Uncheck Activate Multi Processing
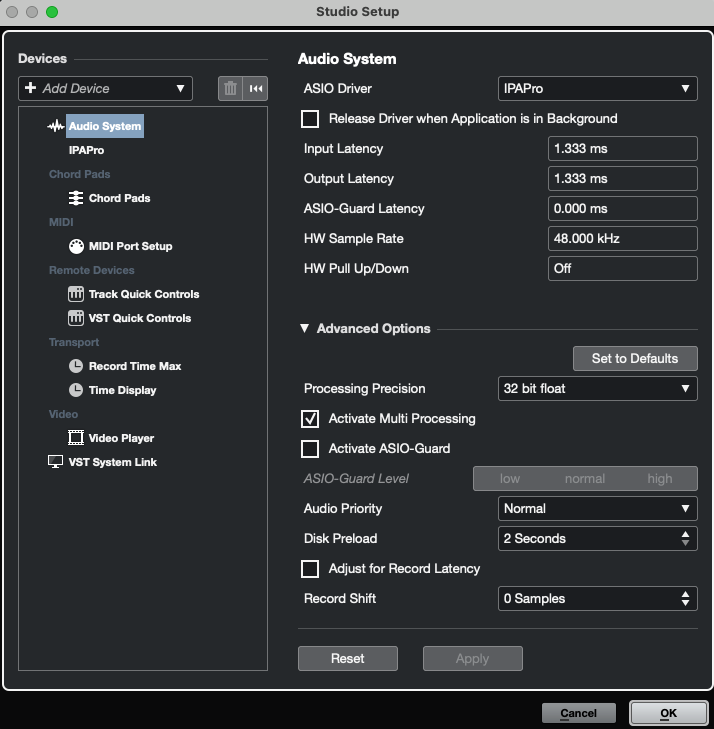The width and height of the screenshot is (714, 729). 310,418
